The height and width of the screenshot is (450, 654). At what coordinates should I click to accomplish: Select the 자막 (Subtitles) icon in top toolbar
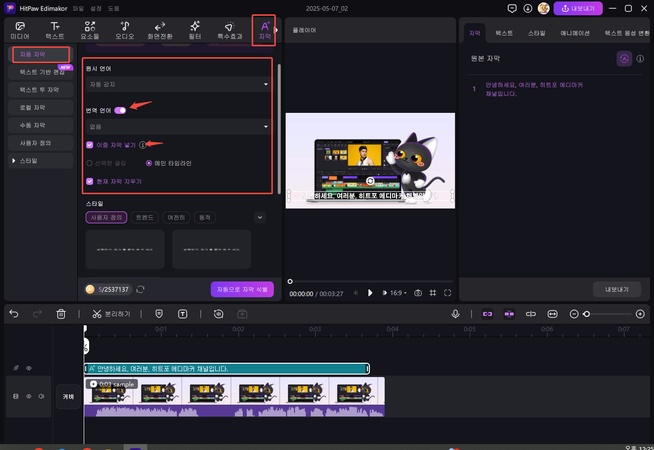264,30
